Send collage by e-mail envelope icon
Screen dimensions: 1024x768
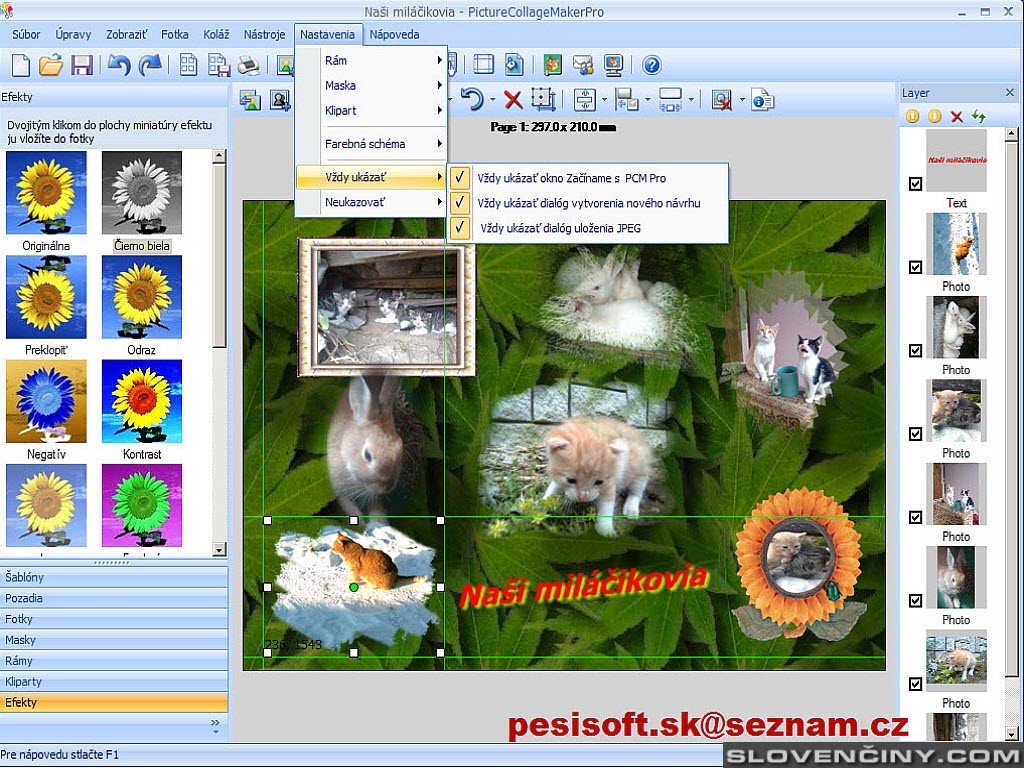(583, 65)
